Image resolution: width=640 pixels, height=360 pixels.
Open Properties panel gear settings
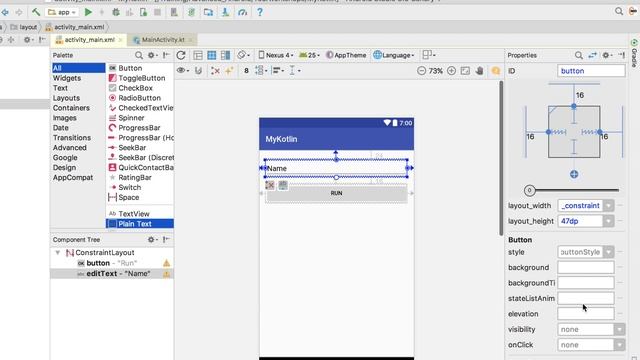(607, 55)
